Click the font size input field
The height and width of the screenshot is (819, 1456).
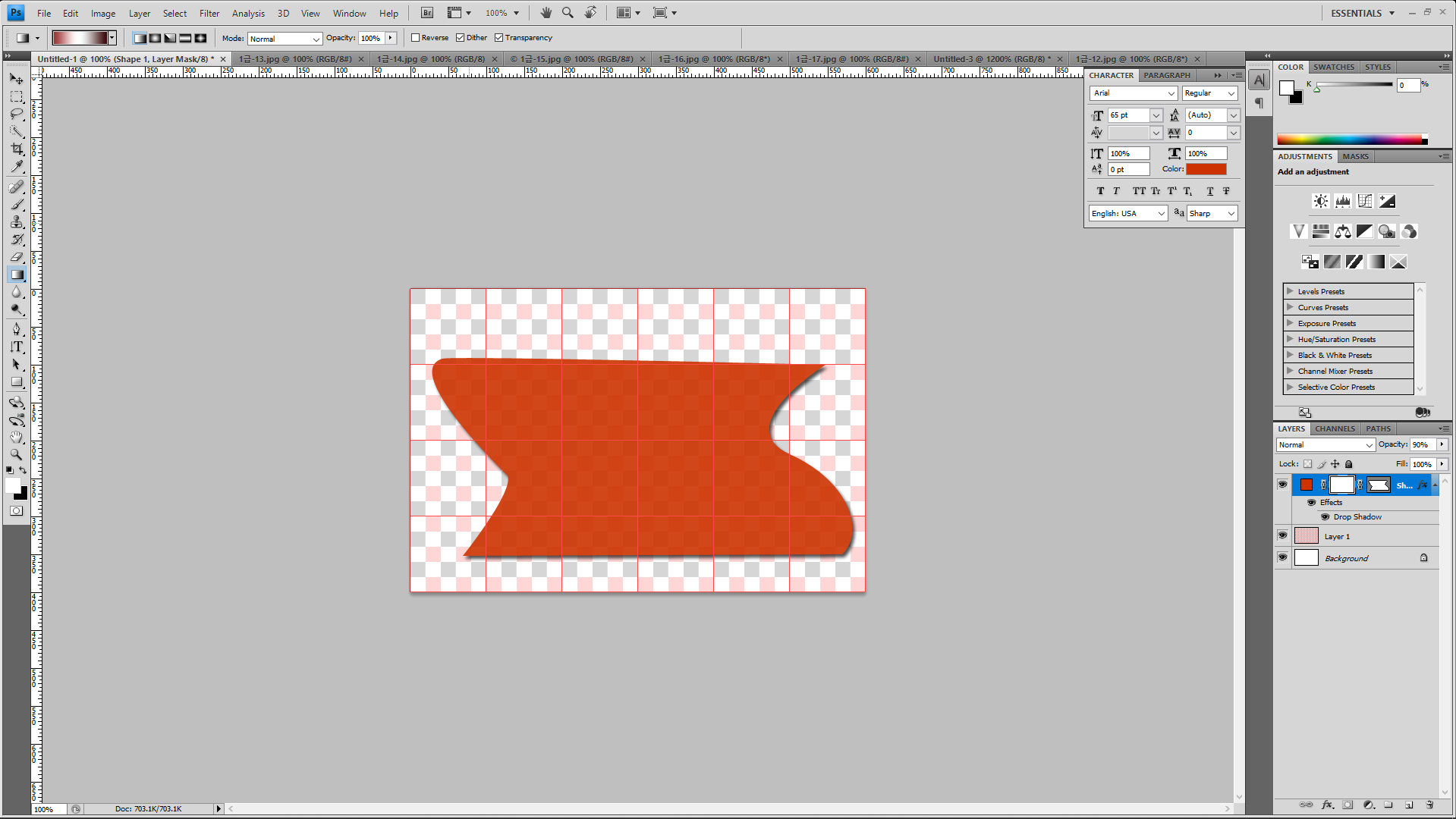coord(1127,115)
